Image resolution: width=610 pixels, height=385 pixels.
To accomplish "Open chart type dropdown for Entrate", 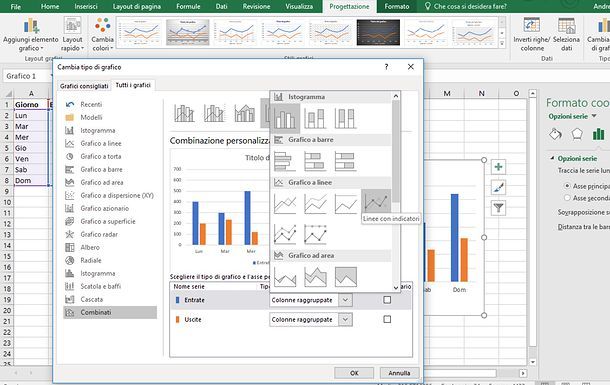I will point(345,300).
